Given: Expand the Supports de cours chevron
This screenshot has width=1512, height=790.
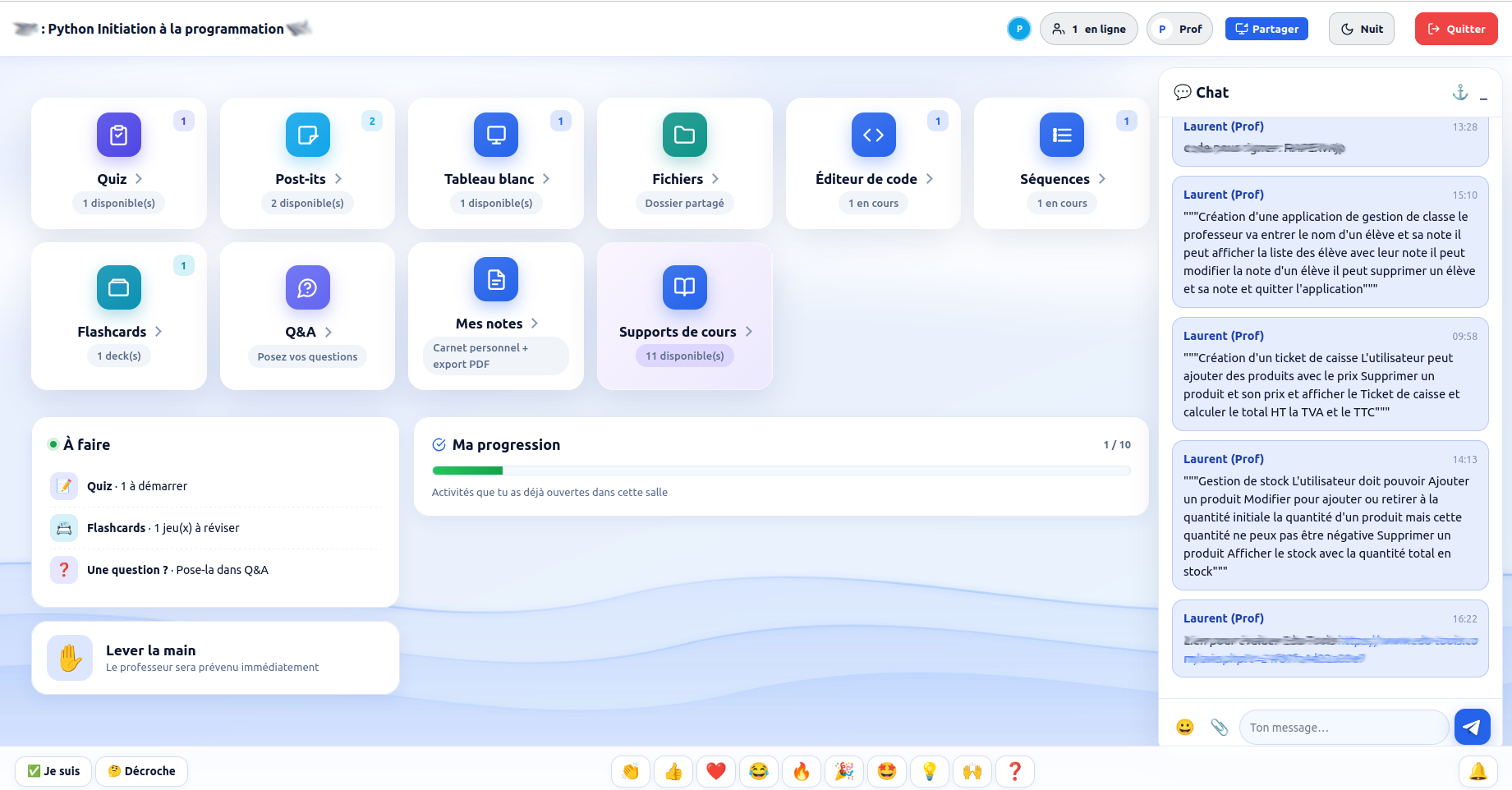Looking at the screenshot, I should click(x=749, y=332).
